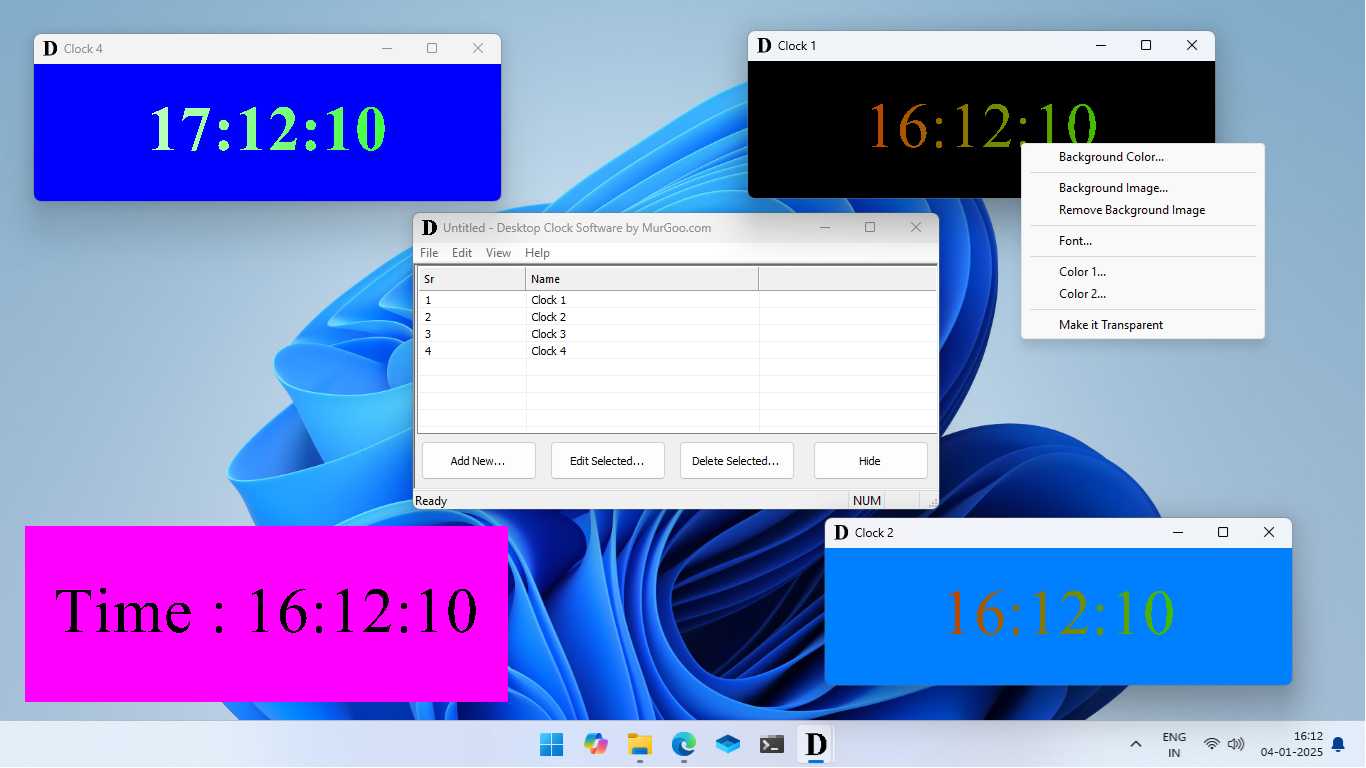The height and width of the screenshot is (768, 1366).
Task: Open the Desktop Clock app from the taskbar
Action: 814,744
